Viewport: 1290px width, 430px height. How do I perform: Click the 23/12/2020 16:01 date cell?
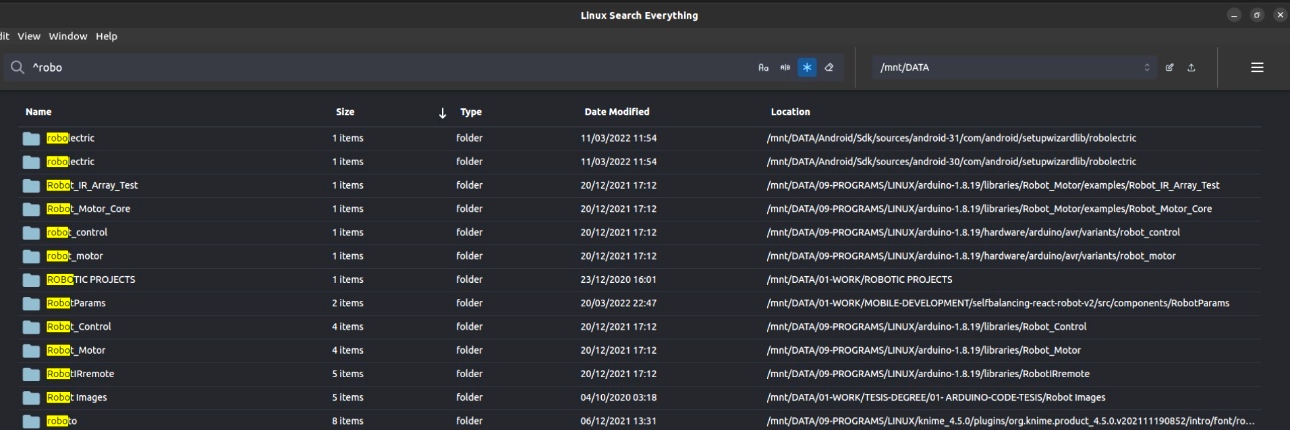point(618,279)
